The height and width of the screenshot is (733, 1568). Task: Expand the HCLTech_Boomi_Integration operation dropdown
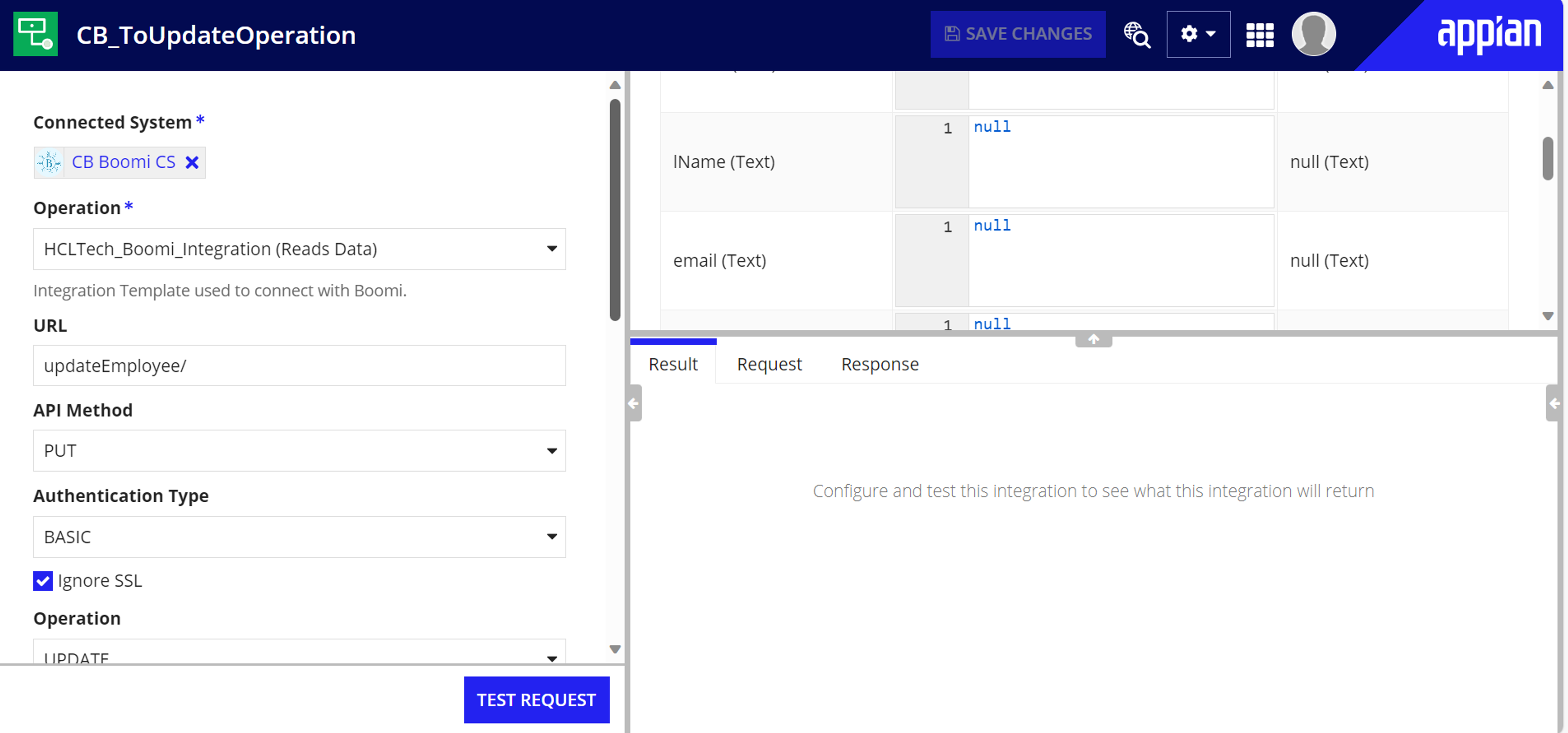tap(299, 249)
